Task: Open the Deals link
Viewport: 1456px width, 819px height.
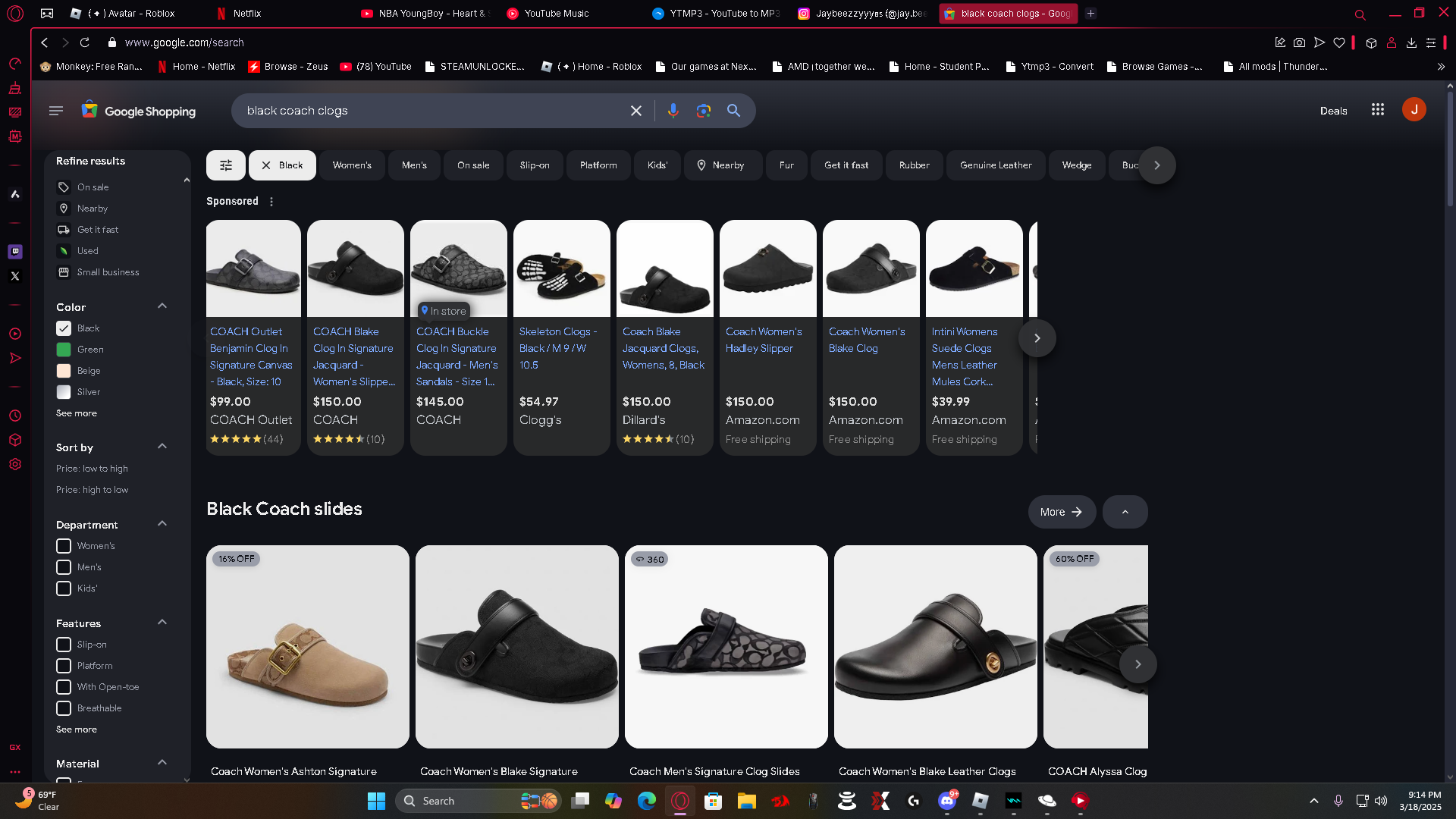Action: 1333,111
